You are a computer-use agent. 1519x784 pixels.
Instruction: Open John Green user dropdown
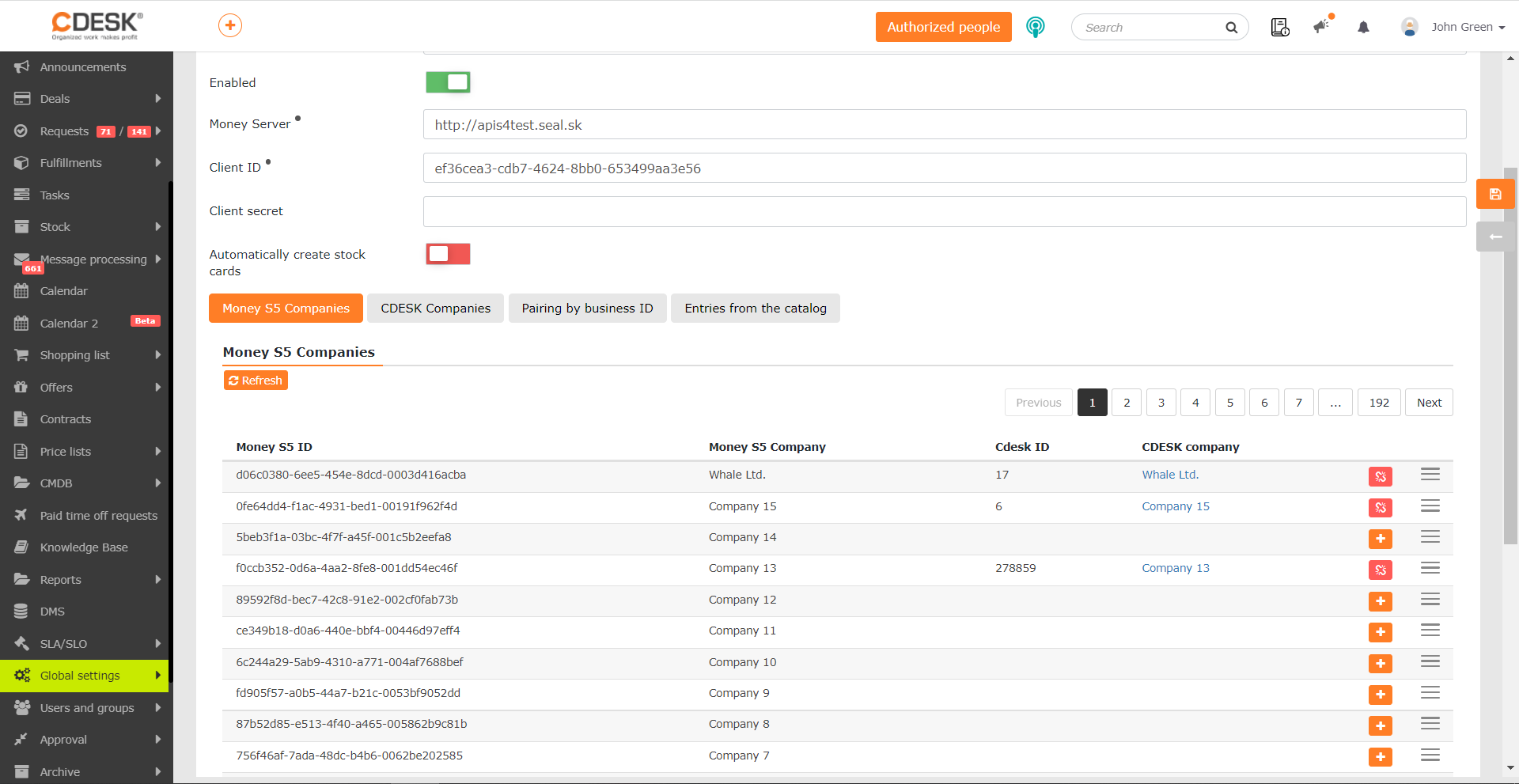pos(1453,27)
